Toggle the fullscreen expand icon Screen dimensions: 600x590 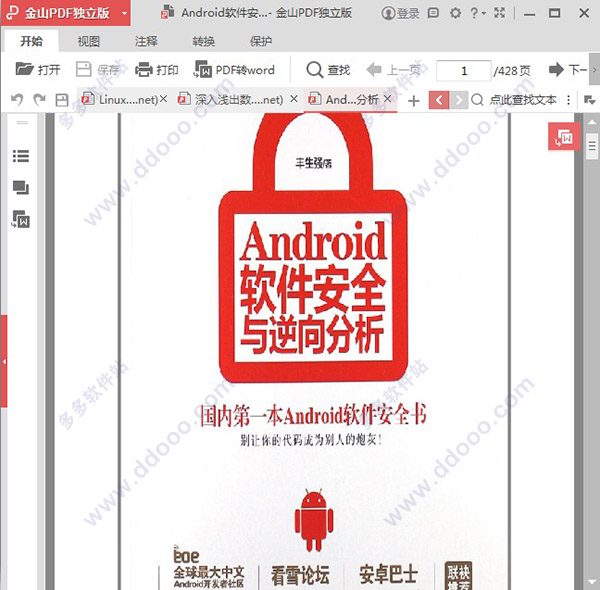[x=499, y=13]
